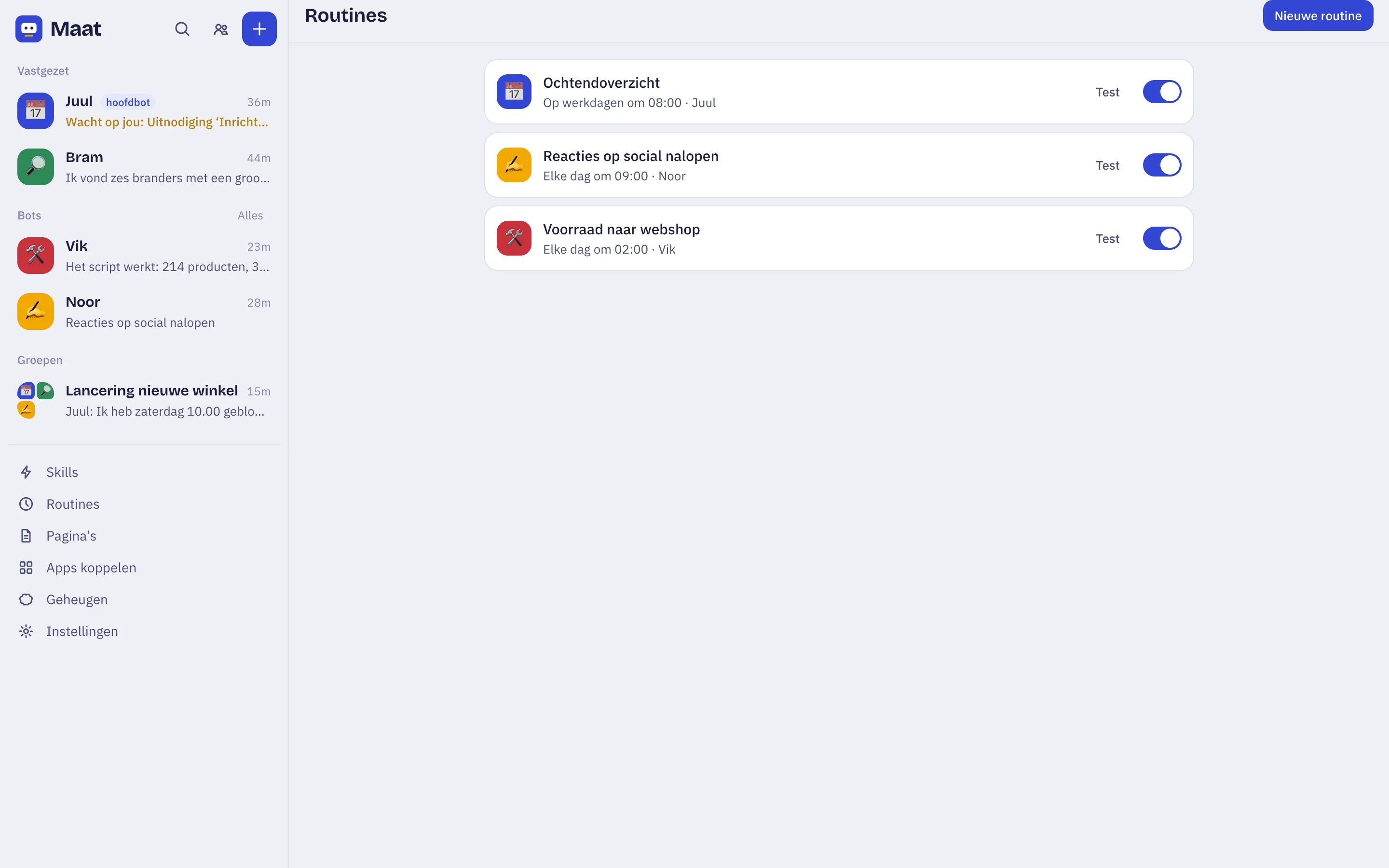Image resolution: width=1389 pixels, height=868 pixels.
Task: Open the people/contacts icon
Action: coord(221,29)
